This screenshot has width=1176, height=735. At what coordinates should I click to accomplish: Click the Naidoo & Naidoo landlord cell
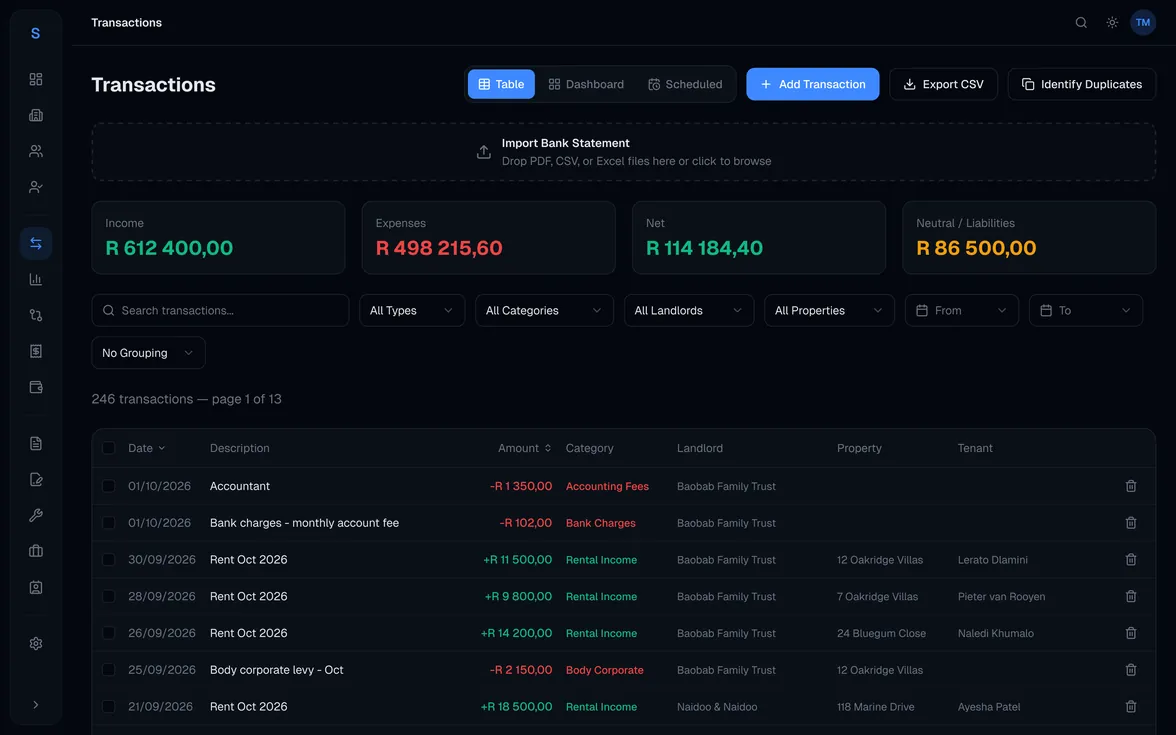point(717,706)
